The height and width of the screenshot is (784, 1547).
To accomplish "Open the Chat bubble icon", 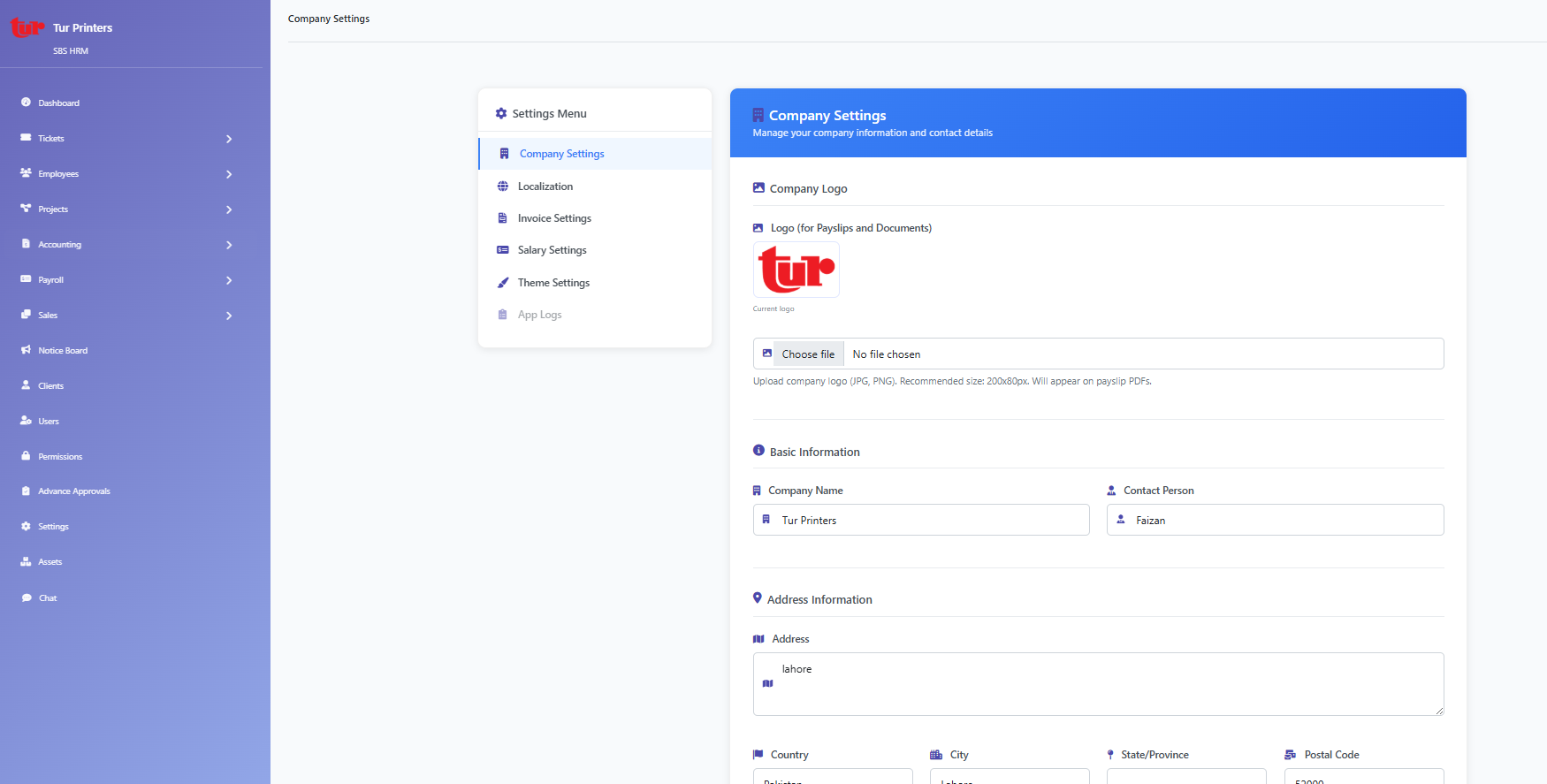I will click(x=27, y=598).
